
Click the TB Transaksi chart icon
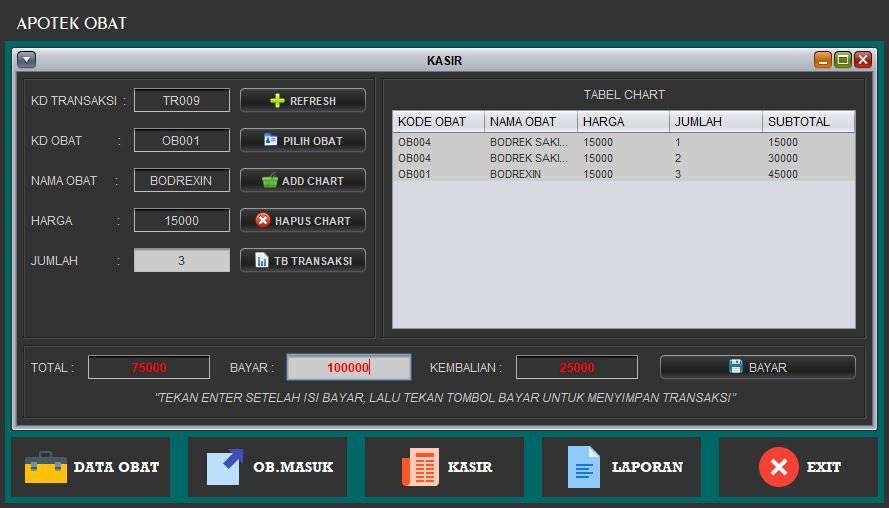point(262,261)
